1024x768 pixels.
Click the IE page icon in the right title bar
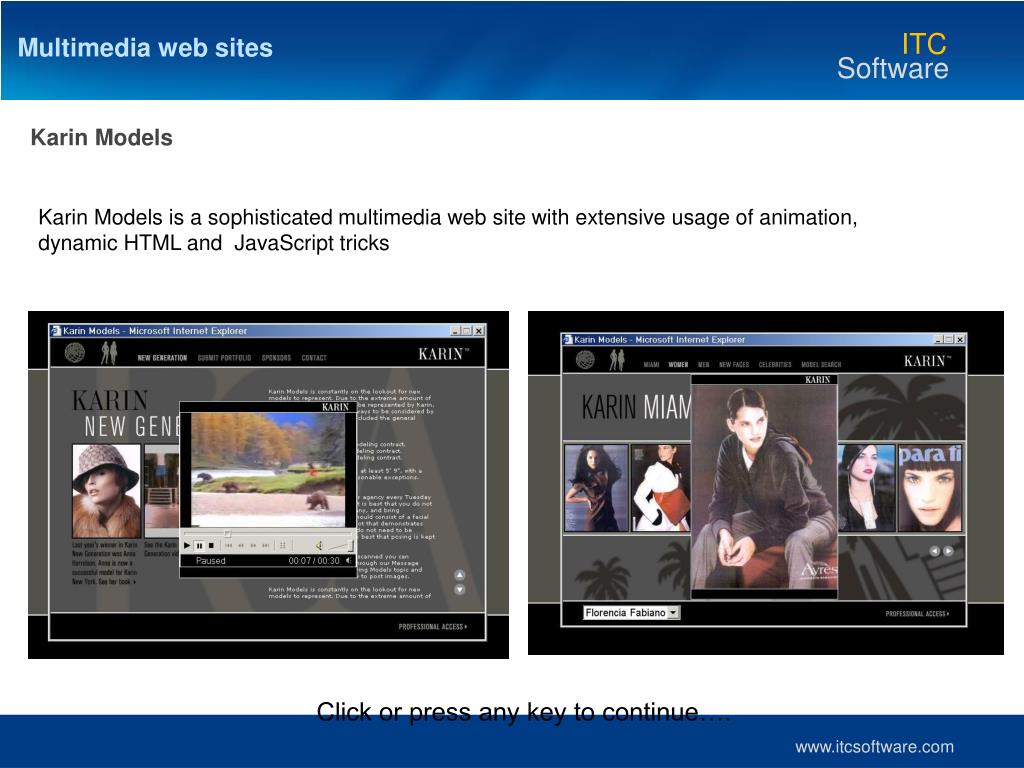click(568, 340)
